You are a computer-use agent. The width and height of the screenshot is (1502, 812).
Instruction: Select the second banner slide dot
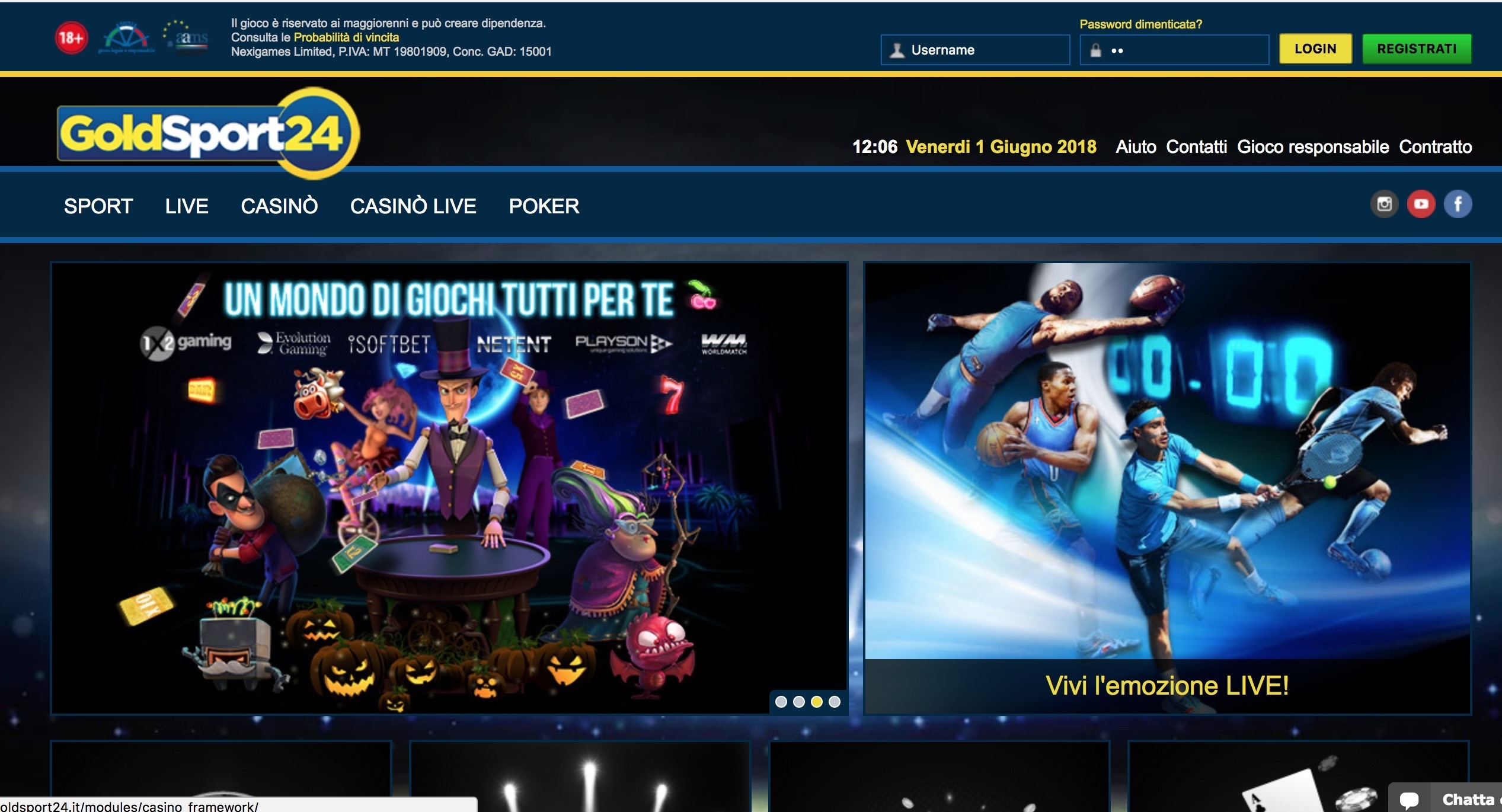coord(799,702)
